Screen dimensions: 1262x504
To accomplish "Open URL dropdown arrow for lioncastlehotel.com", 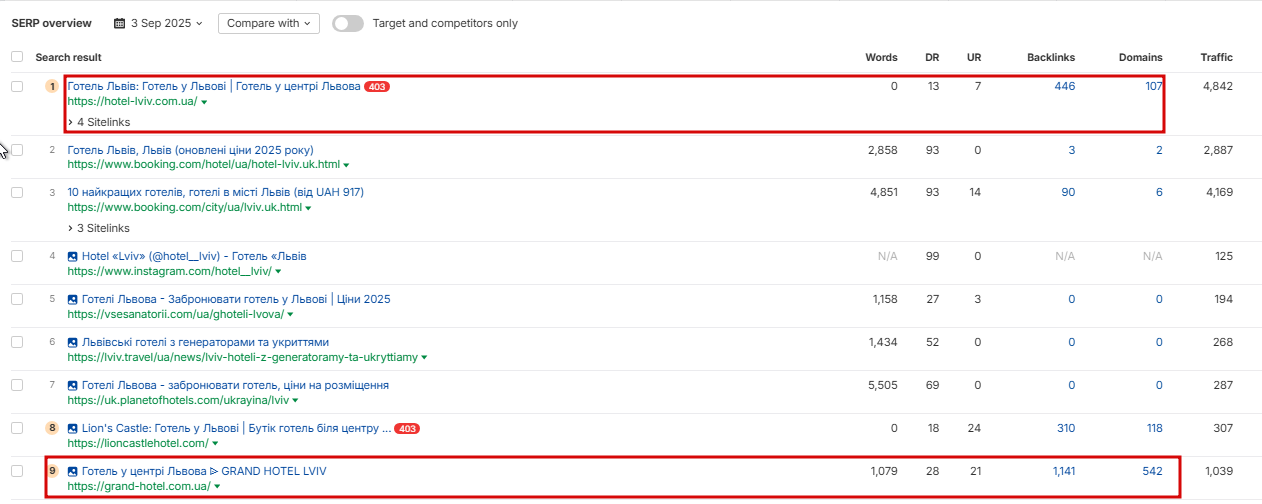I will [x=216, y=443].
